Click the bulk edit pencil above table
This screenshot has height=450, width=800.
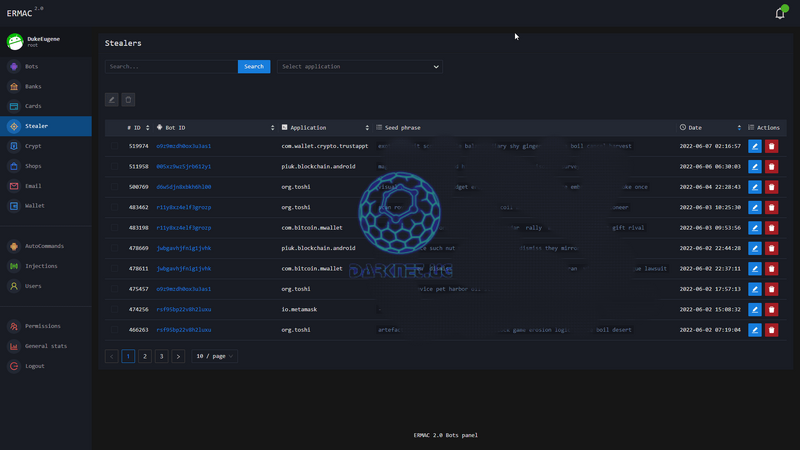coord(112,99)
